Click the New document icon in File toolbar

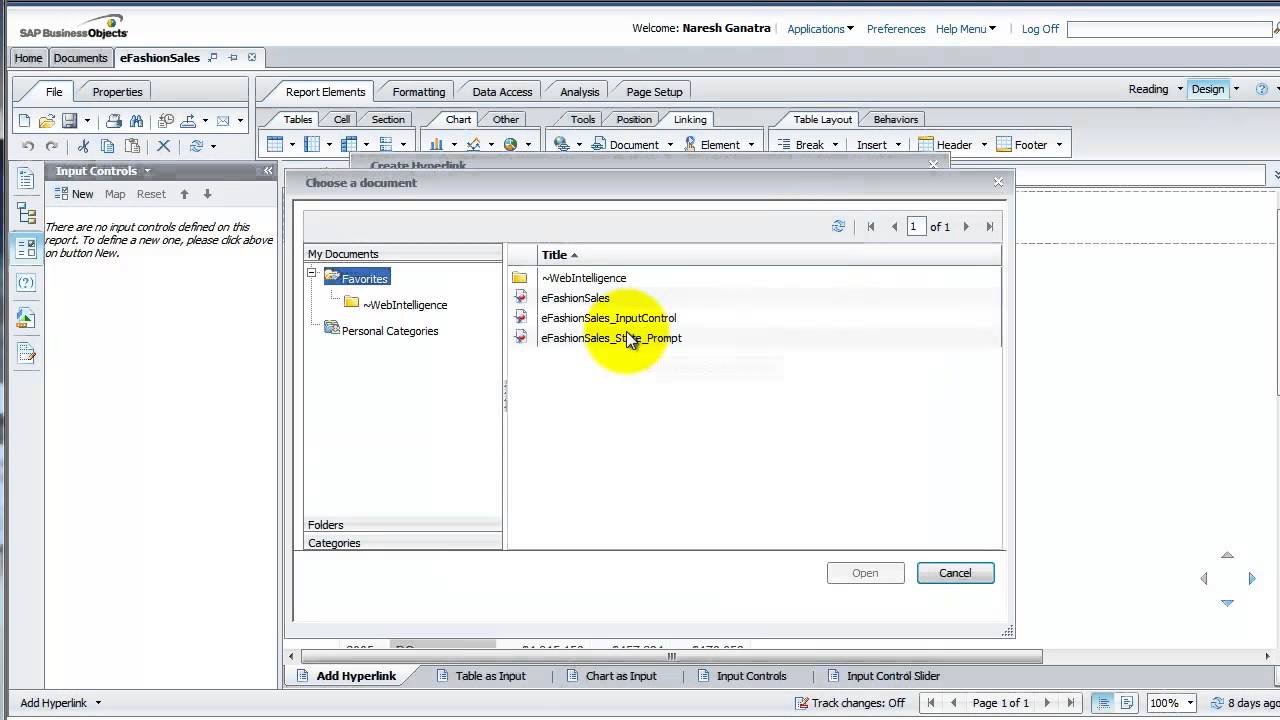25,121
